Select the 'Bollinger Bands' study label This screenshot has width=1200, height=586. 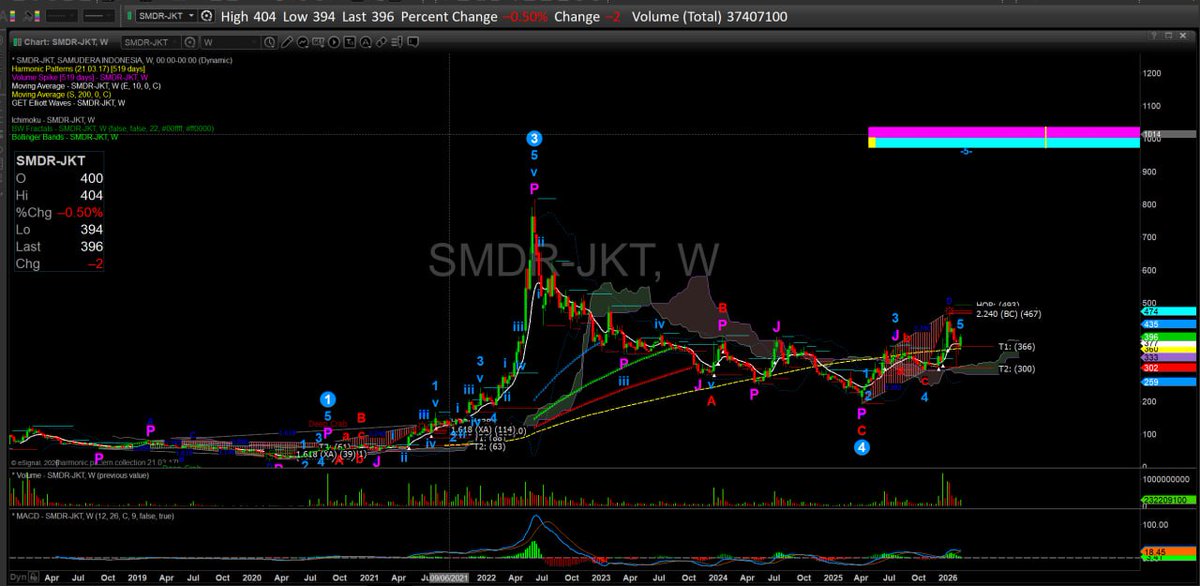coord(65,137)
